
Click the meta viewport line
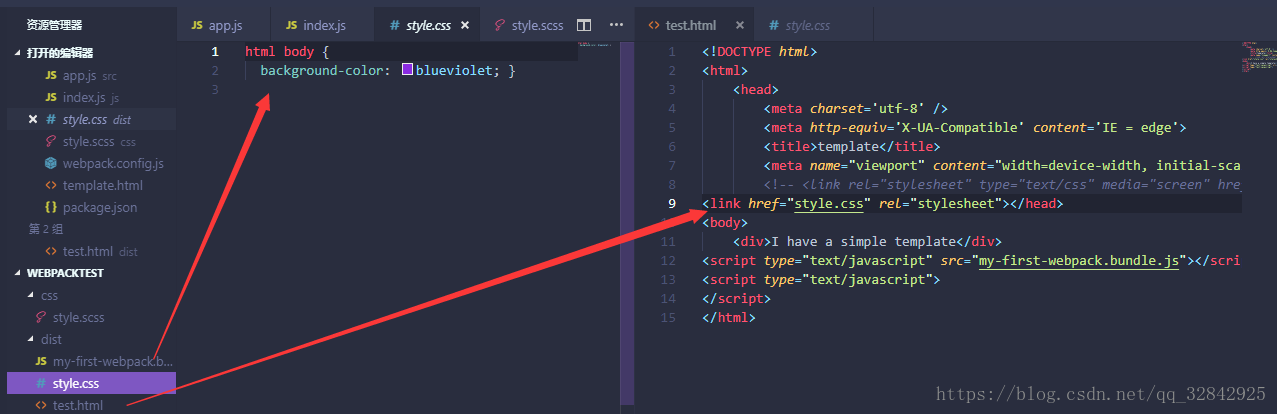(1002, 166)
